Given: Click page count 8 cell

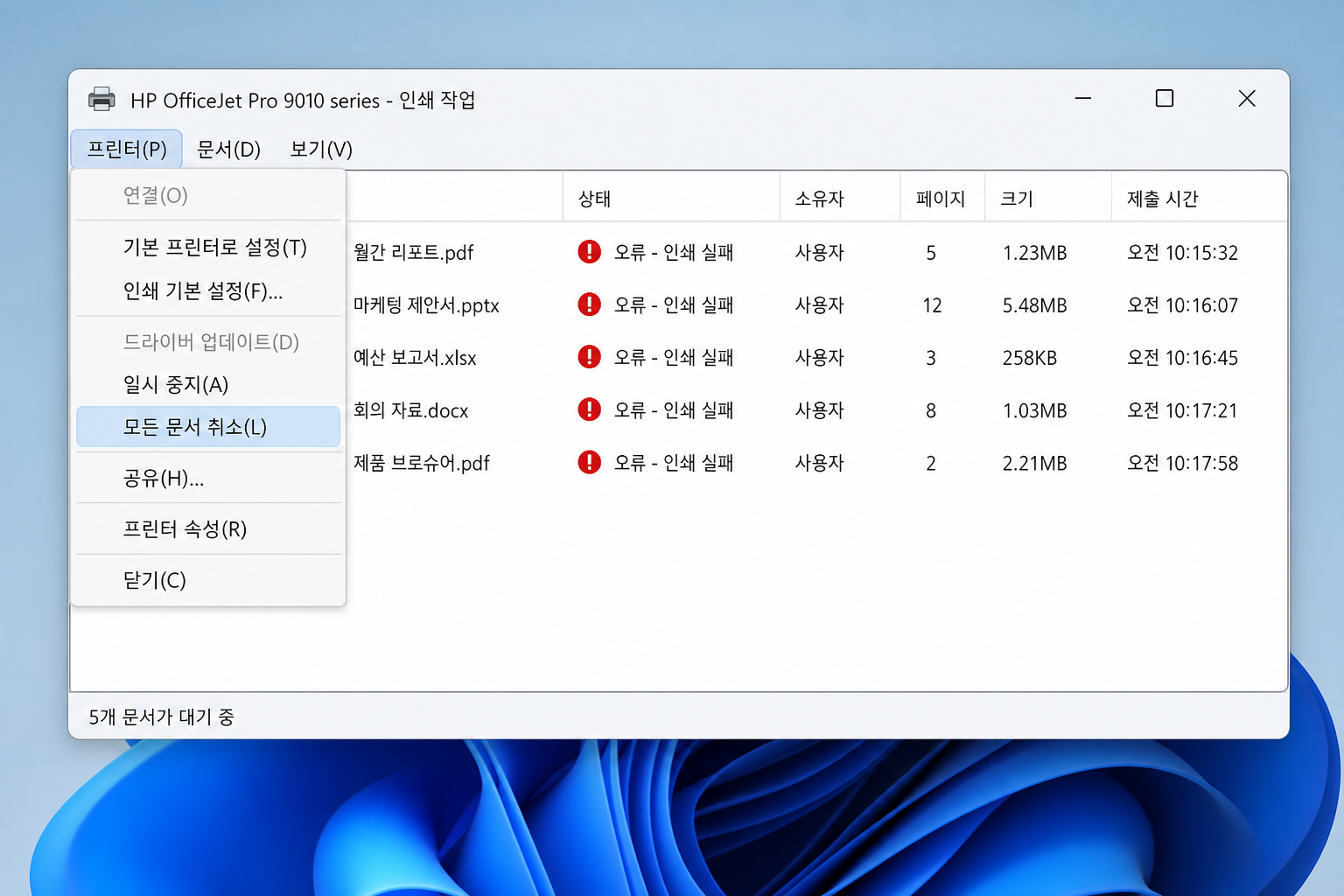Looking at the screenshot, I should [931, 410].
